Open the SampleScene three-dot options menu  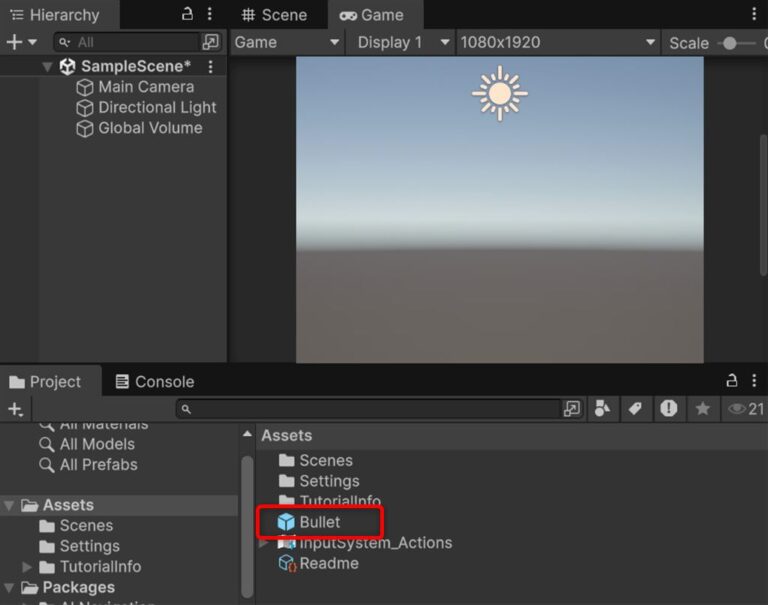211,66
